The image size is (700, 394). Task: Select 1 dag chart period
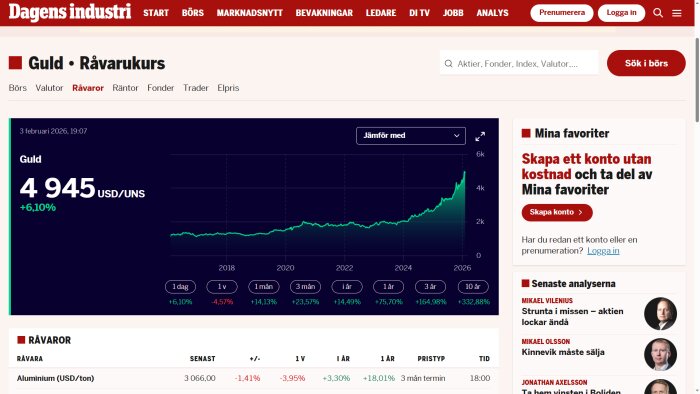click(180, 287)
